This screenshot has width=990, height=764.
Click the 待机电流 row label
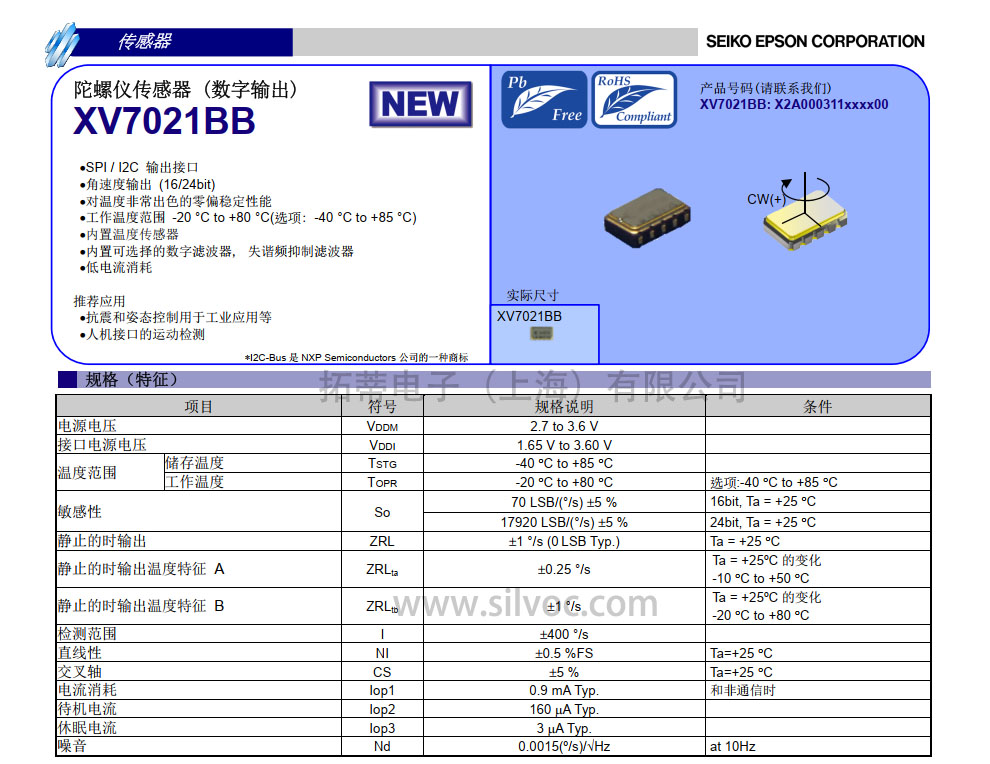[87, 709]
